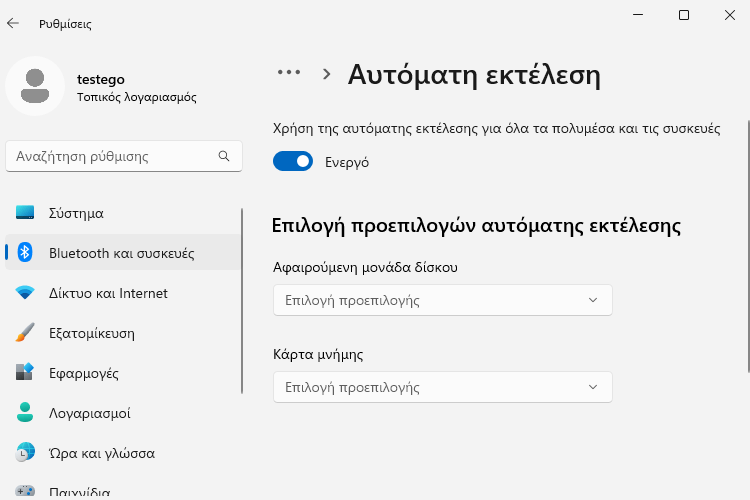This screenshot has width=750, height=500.
Task: Expand the breadcrumb ellipsis menu
Action: [x=289, y=73]
